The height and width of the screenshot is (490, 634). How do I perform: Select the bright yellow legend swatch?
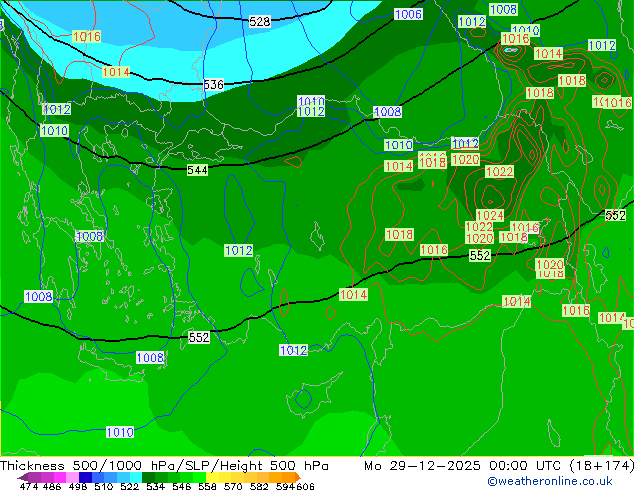point(212,477)
